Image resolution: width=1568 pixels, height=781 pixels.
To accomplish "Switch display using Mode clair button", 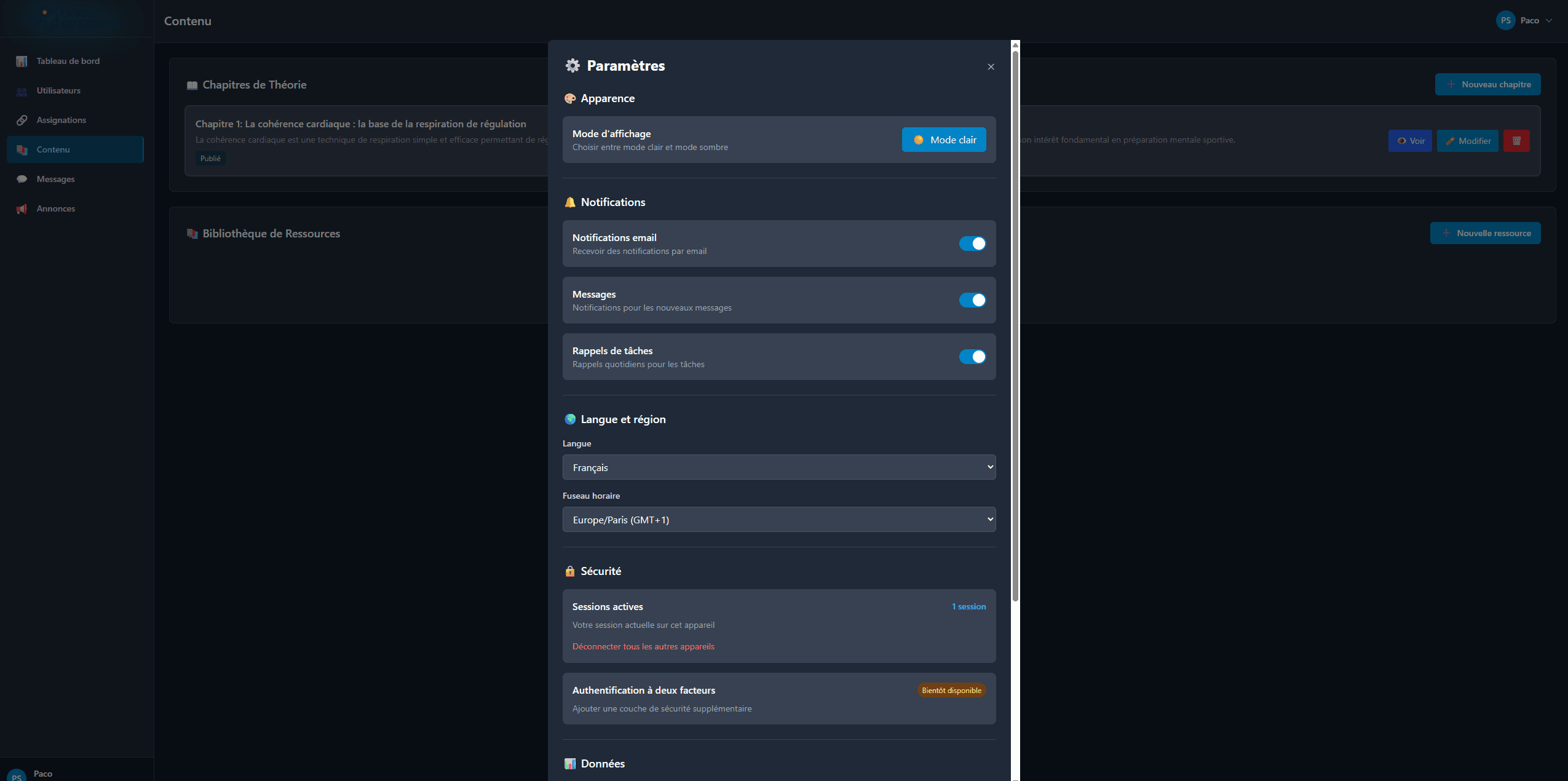I will click(x=943, y=140).
